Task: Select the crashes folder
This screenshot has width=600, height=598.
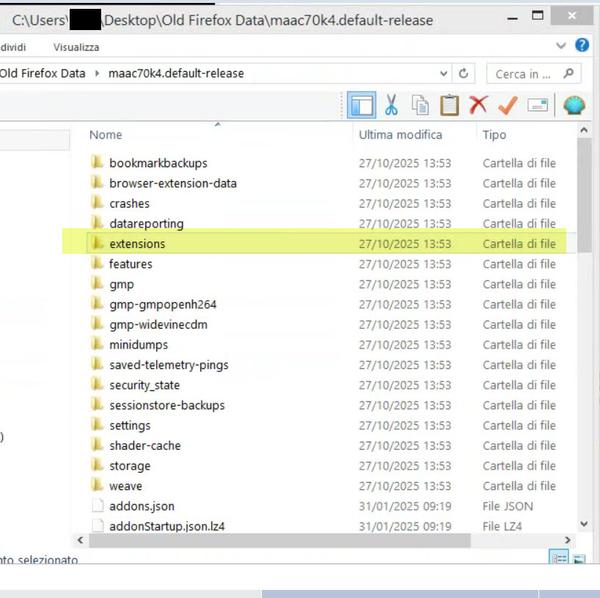Action: pyautogui.click(x=129, y=204)
